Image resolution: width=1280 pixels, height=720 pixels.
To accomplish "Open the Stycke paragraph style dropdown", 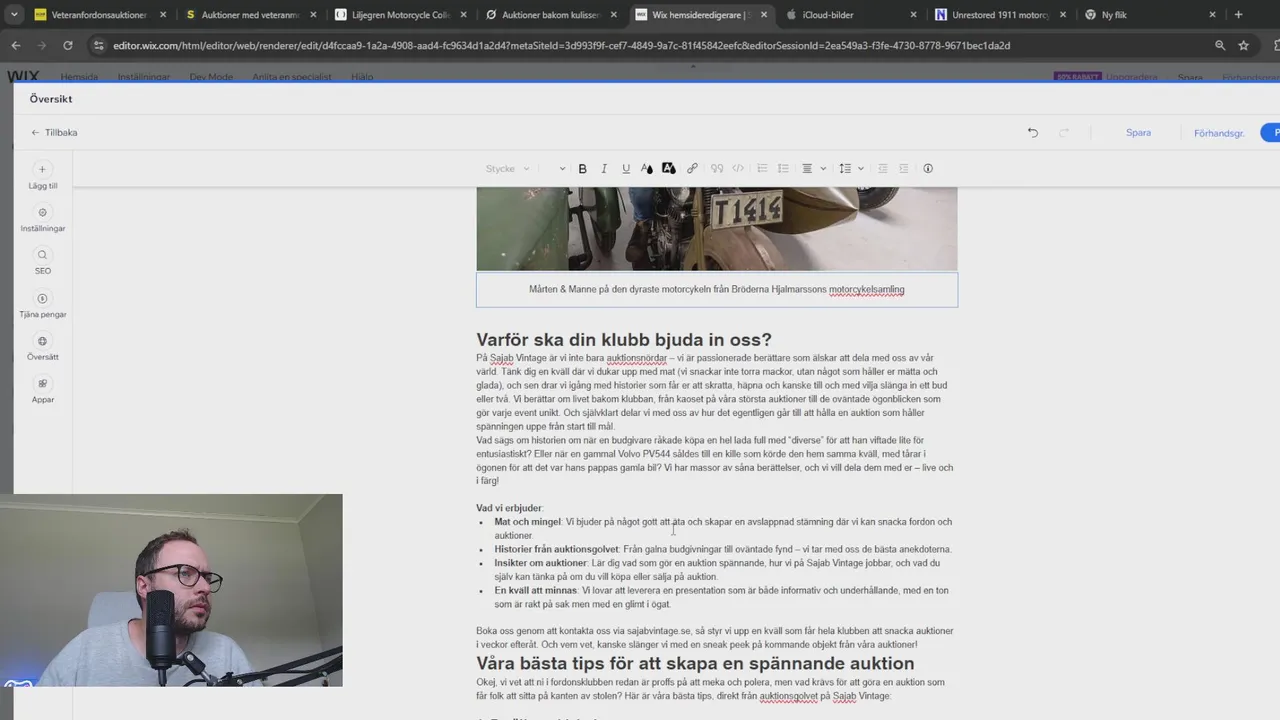I will (507, 169).
